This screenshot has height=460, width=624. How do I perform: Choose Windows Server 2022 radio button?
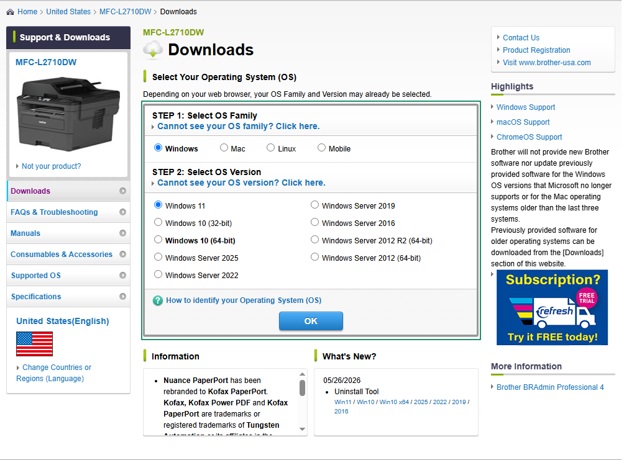click(158, 274)
